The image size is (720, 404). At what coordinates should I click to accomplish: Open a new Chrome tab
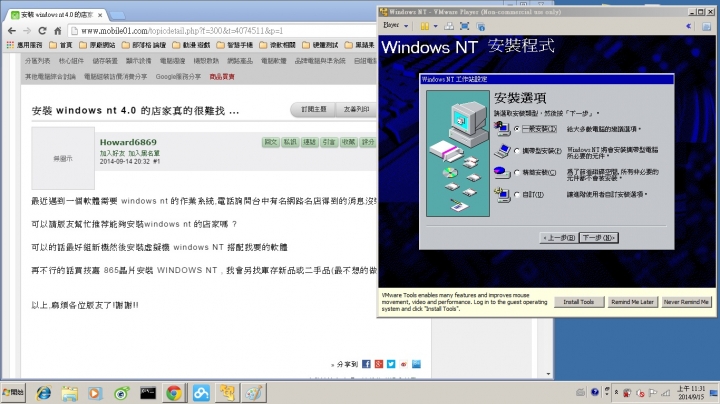click(118, 16)
